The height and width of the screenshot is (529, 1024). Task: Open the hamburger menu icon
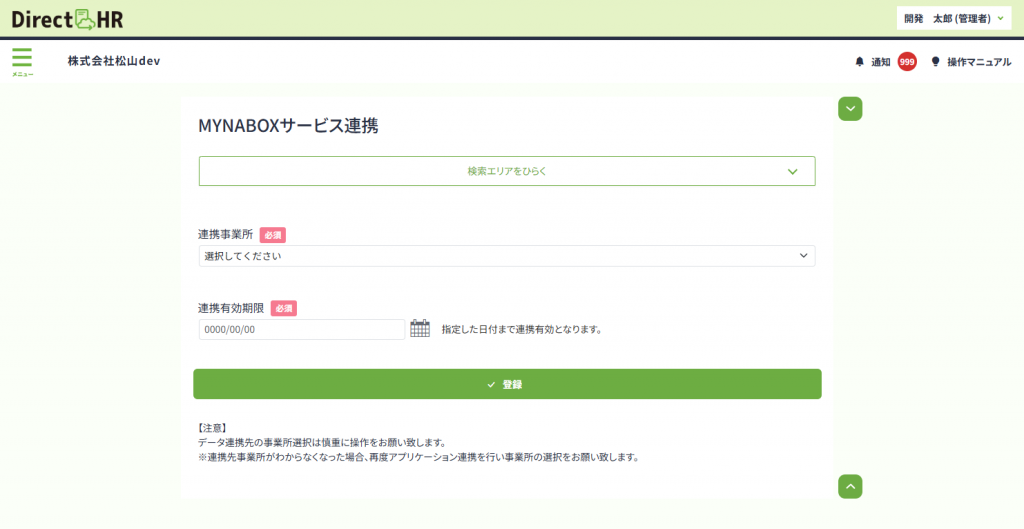point(22,61)
